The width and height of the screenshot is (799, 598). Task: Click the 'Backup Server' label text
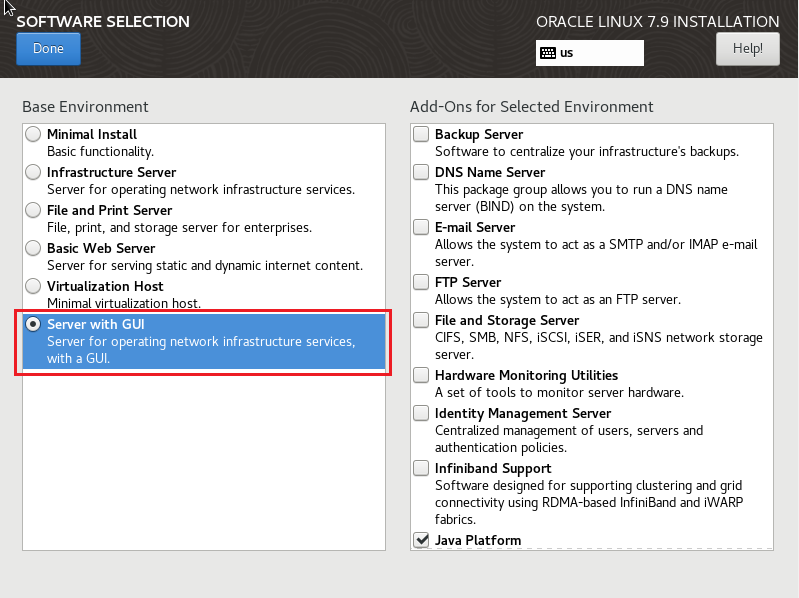click(479, 134)
